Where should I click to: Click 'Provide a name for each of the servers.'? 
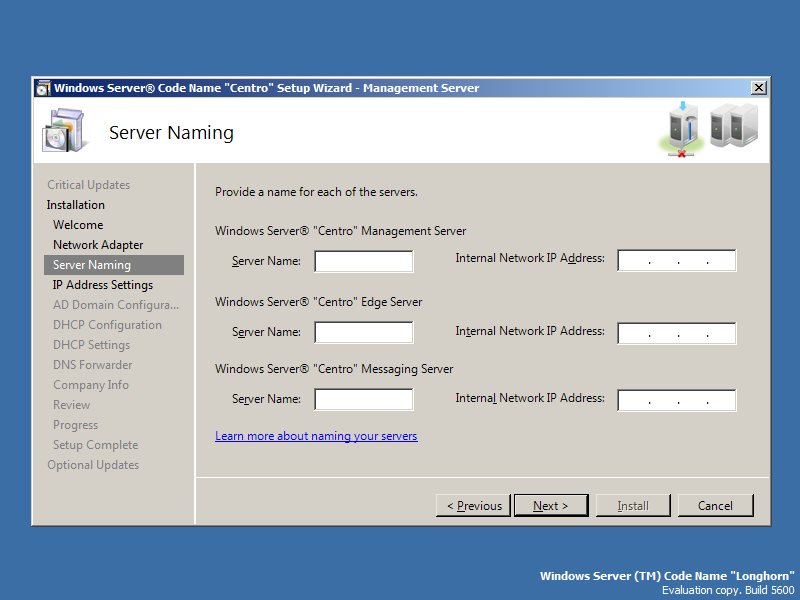point(316,192)
